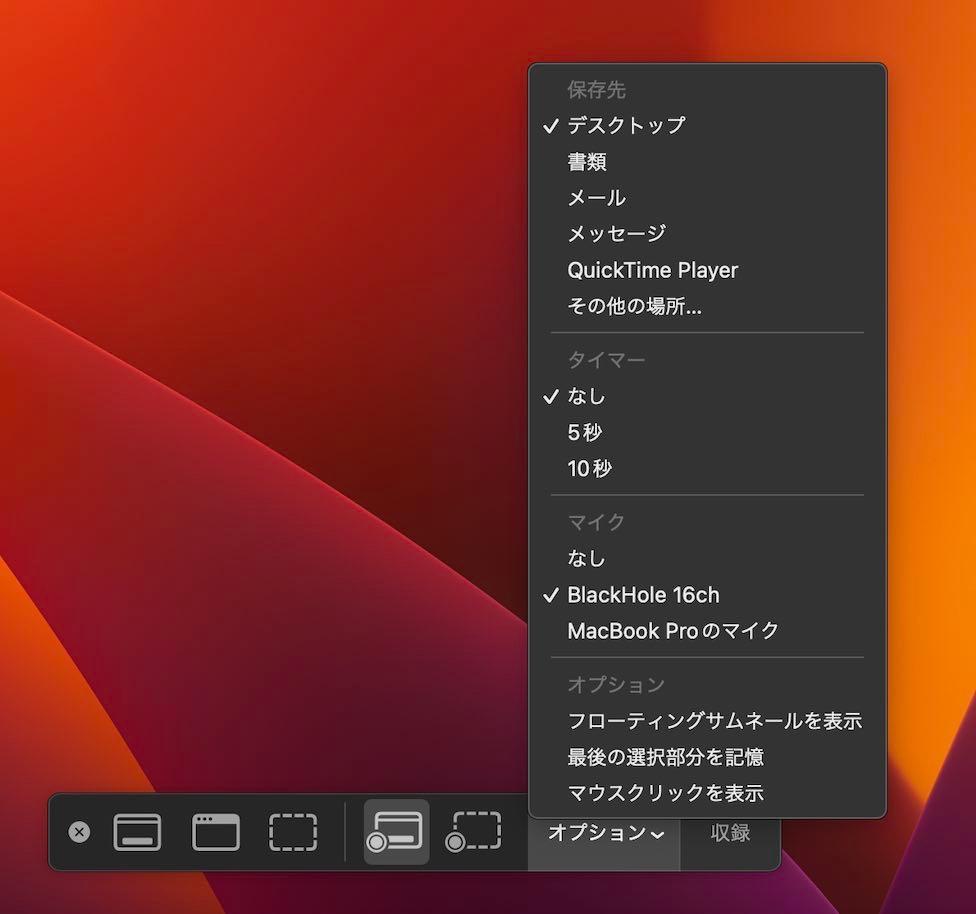The image size is (976, 914).
Task: Select MacBook Proのマイク as microphone
Action: tap(707, 631)
